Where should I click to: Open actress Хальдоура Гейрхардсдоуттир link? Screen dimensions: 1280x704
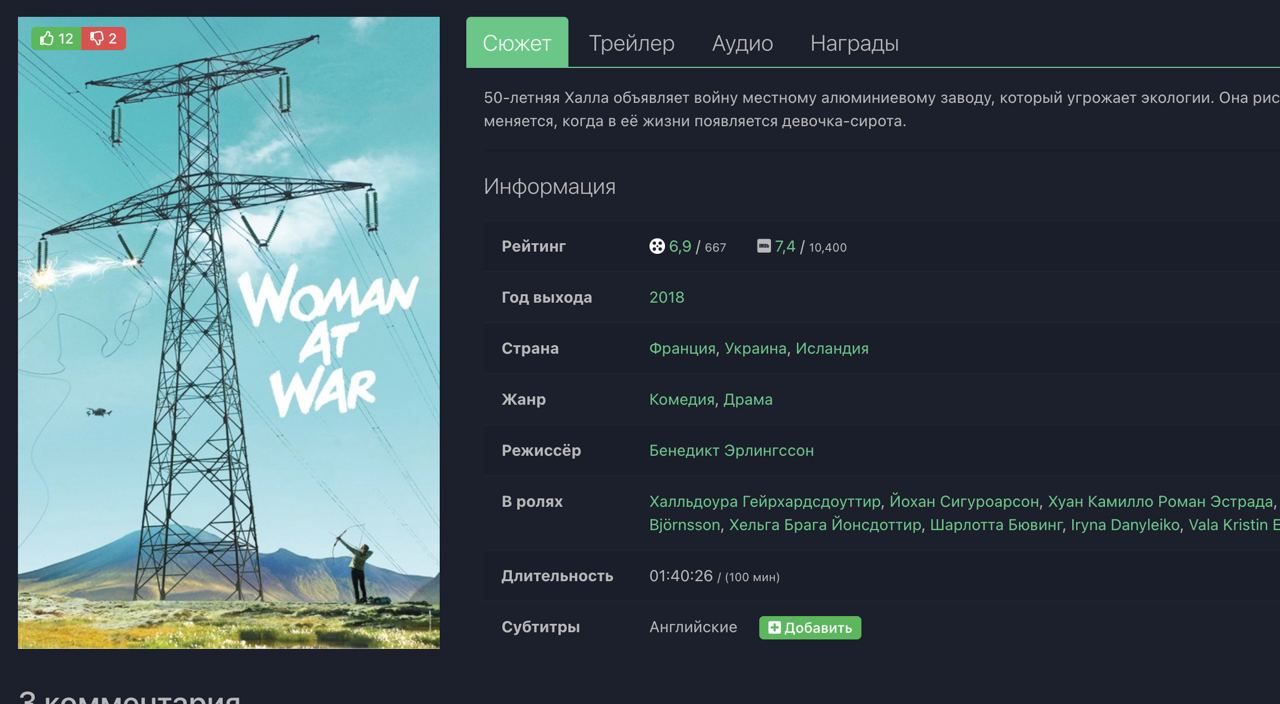pos(765,501)
